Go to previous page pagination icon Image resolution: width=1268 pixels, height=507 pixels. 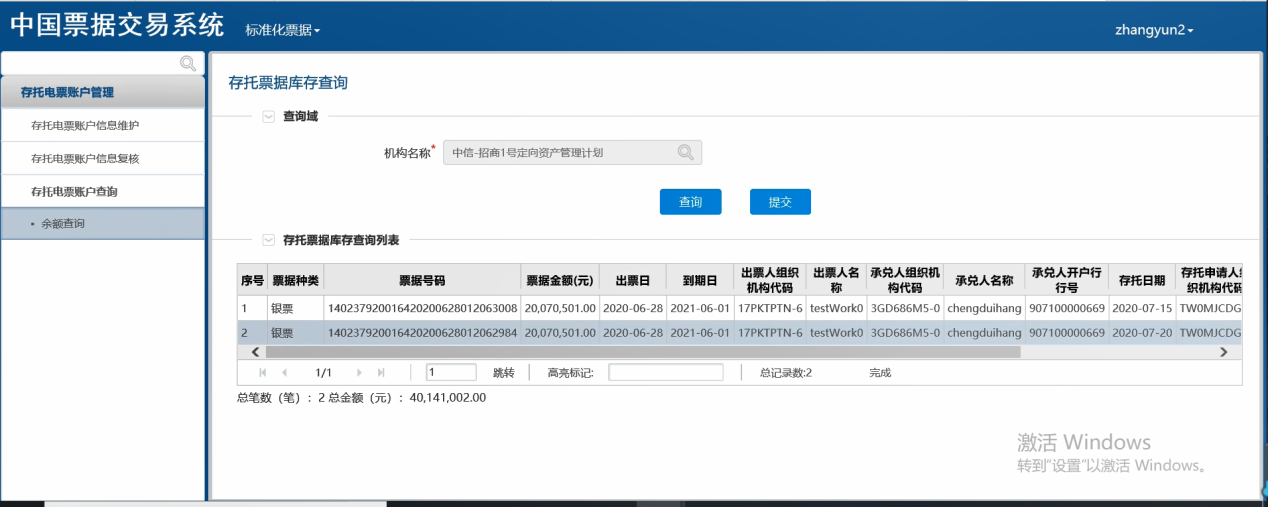point(285,372)
